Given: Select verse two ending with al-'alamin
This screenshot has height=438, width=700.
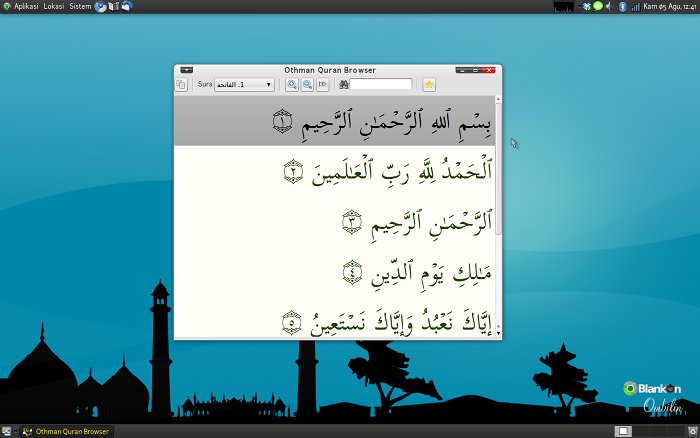Looking at the screenshot, I should click(334, 171).
